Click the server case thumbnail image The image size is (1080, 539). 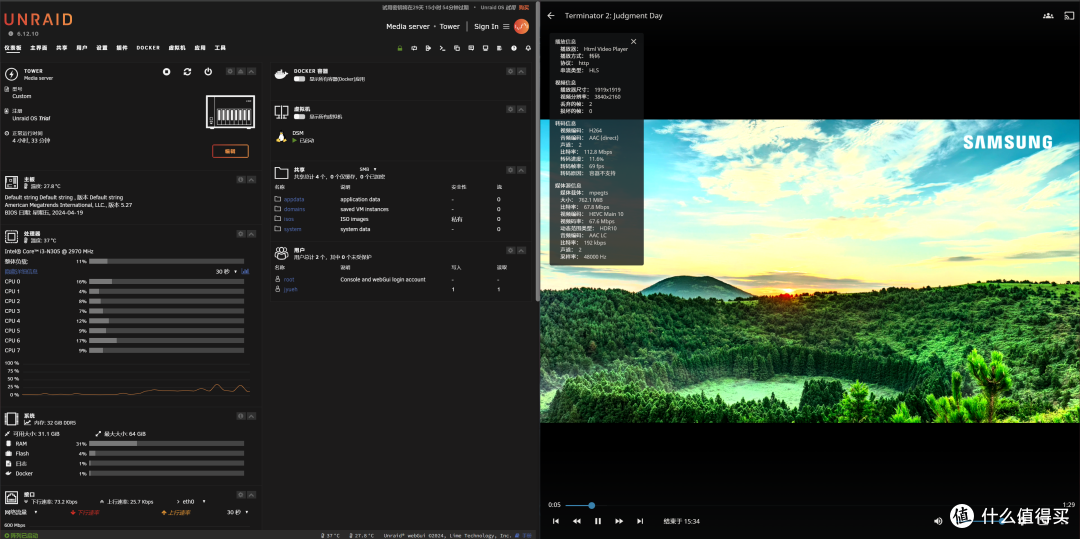[x=231, y=112]
